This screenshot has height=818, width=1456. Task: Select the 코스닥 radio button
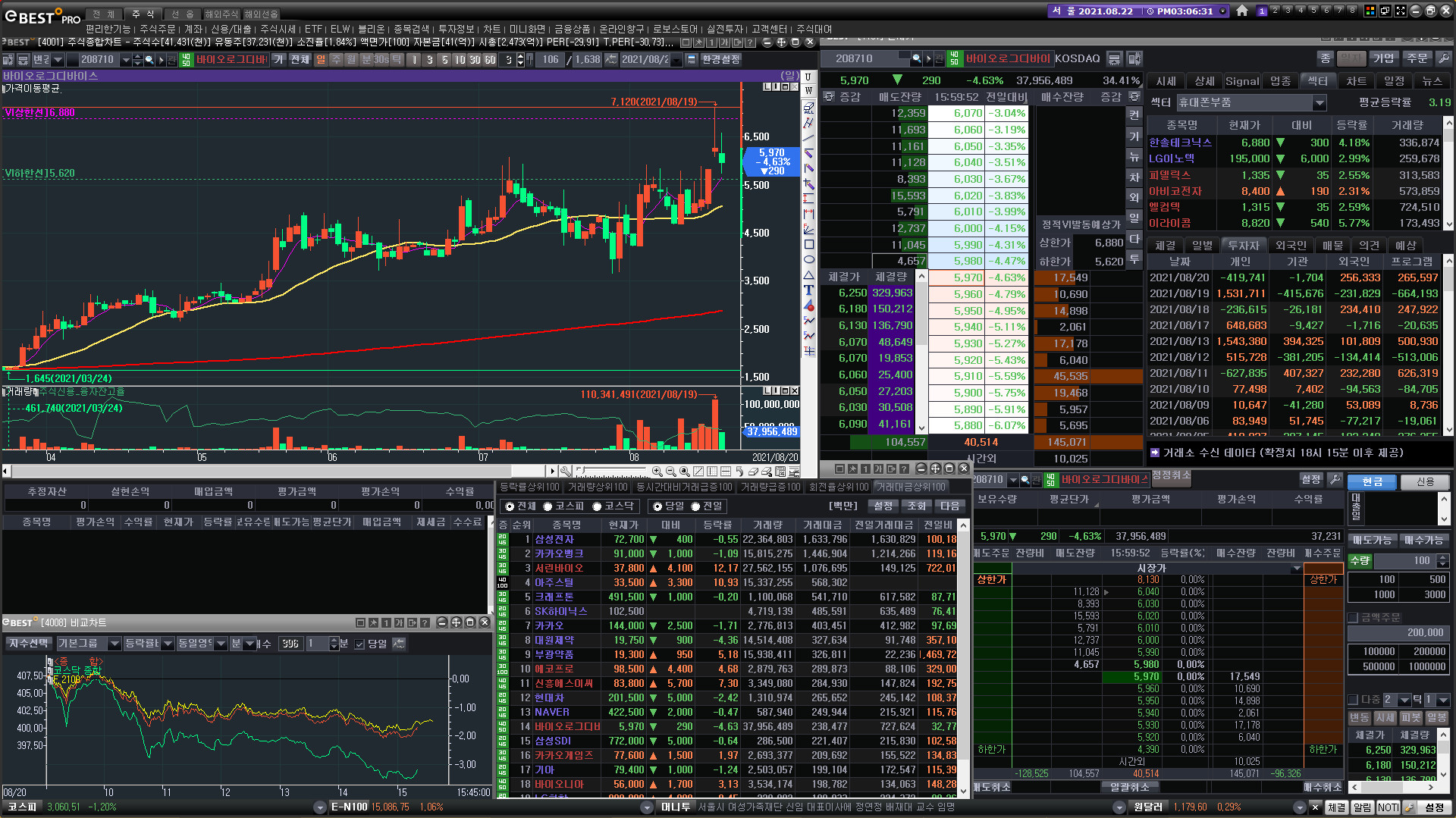[597, 506]
